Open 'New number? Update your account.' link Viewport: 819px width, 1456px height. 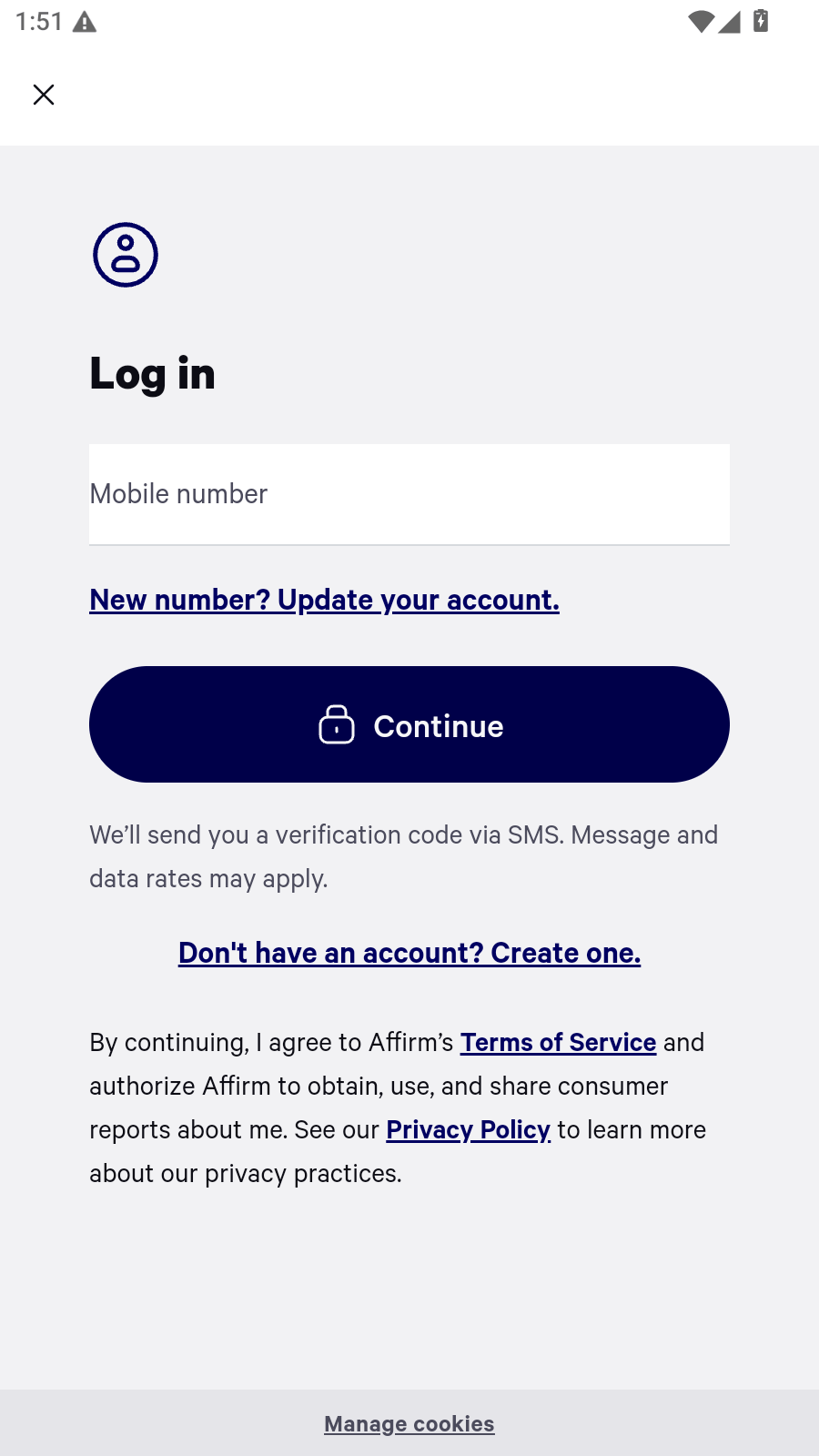[x=324, y=600]
